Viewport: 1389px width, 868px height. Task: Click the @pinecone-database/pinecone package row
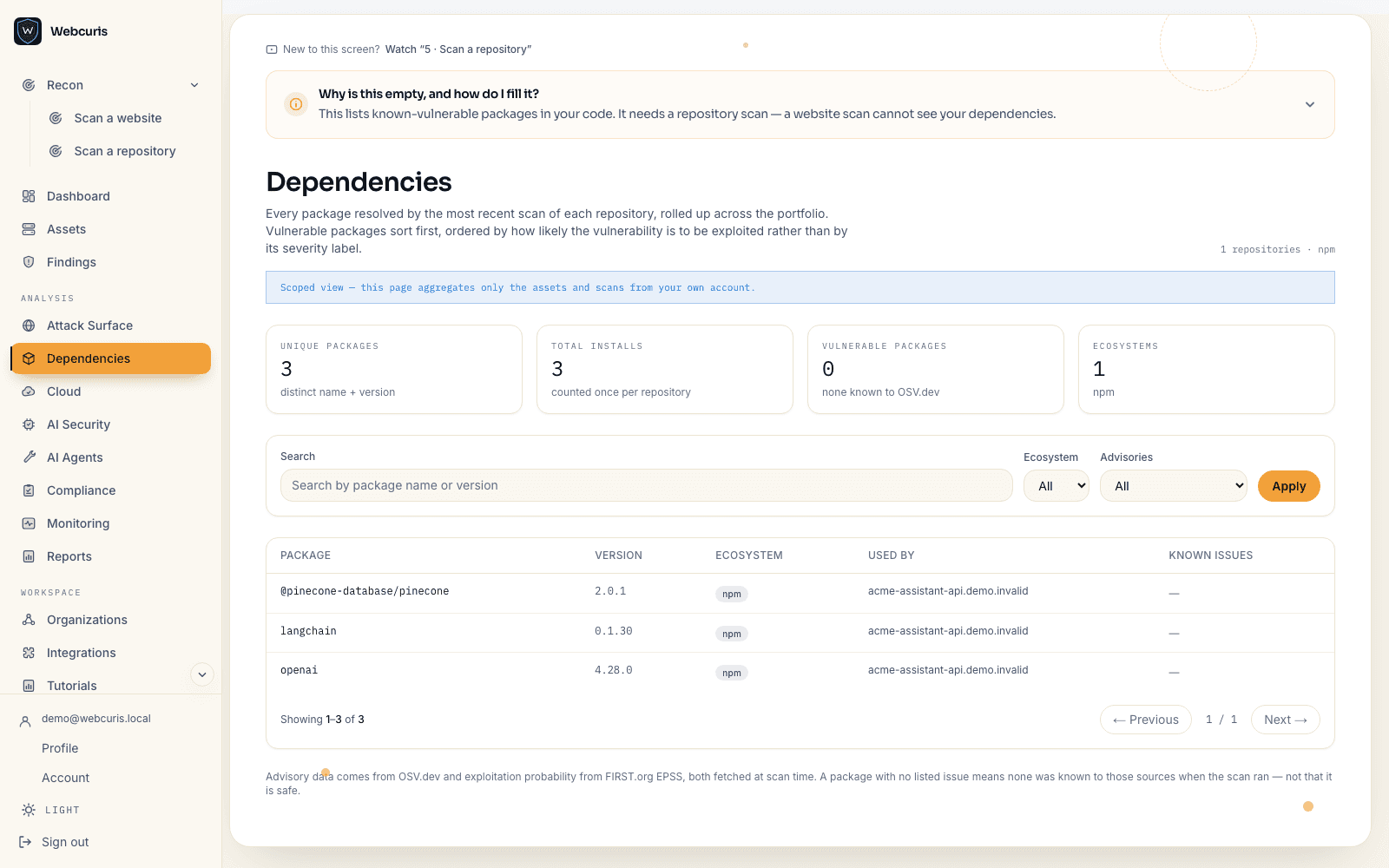pos(800,593)
